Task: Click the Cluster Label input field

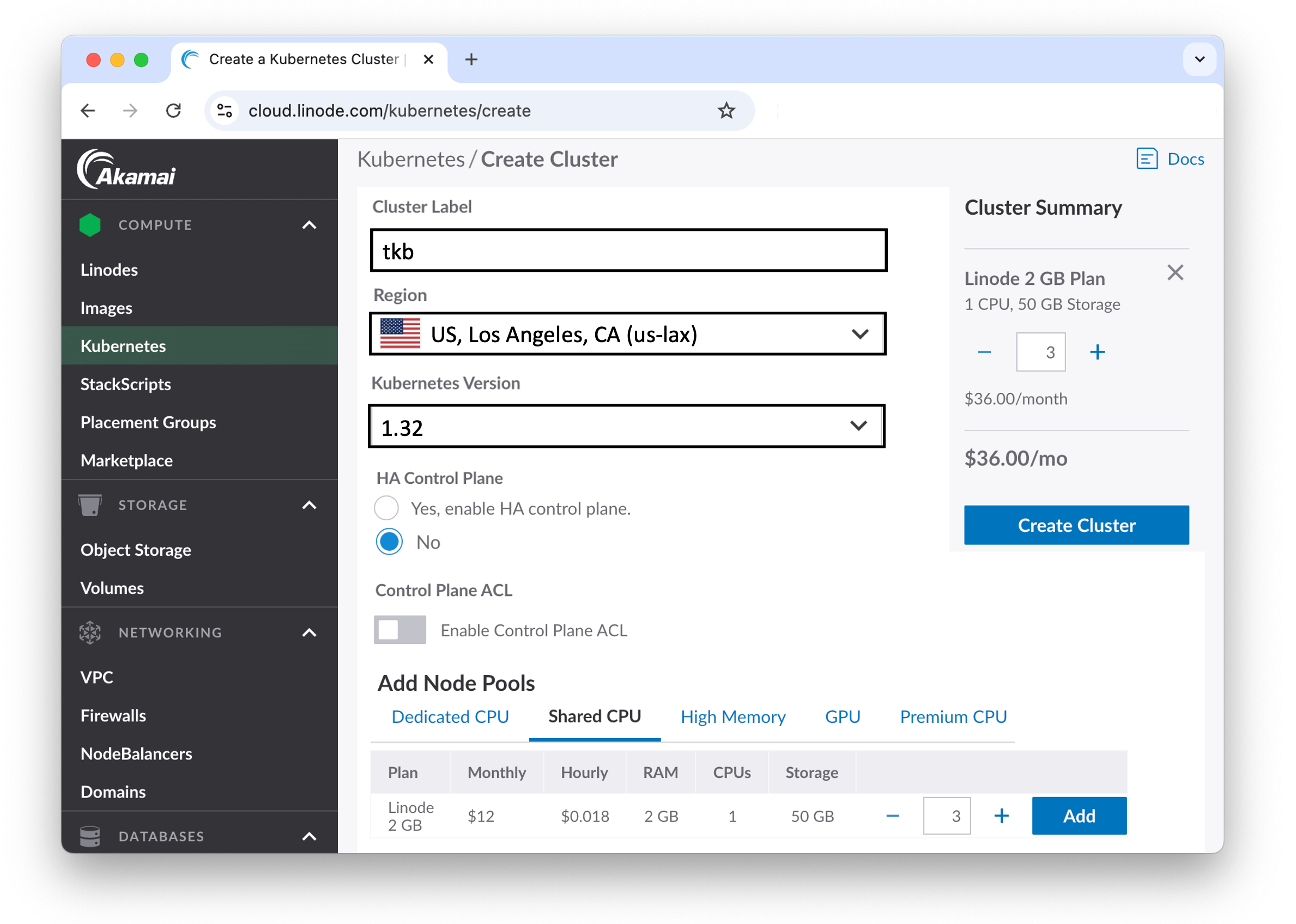Action: [627, 250]
